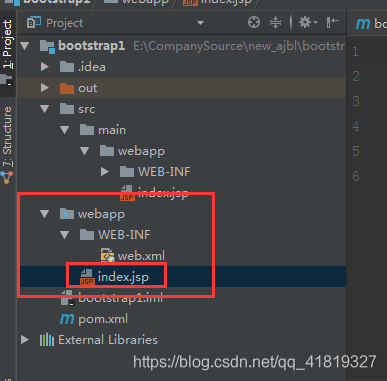Select the src folder
This screenshot has height=381, width=387.
(86, 109)
